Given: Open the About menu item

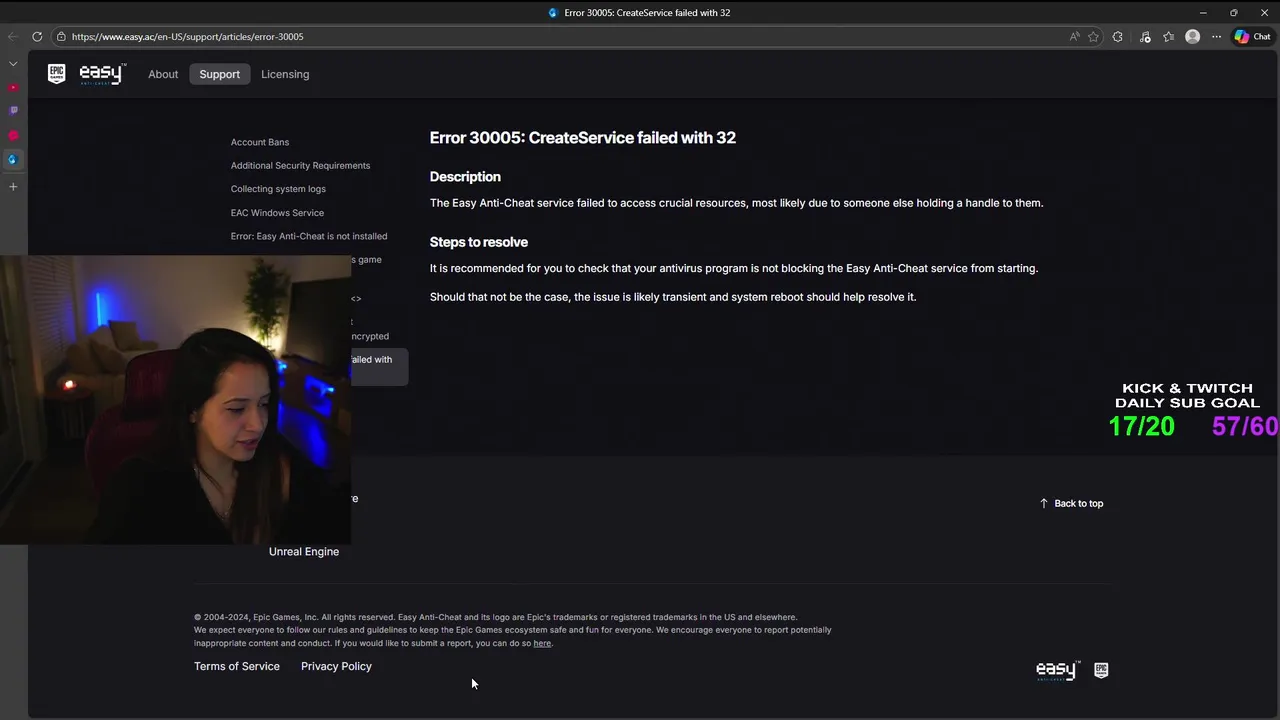Looking at the screenshot, I should (163, 74).
